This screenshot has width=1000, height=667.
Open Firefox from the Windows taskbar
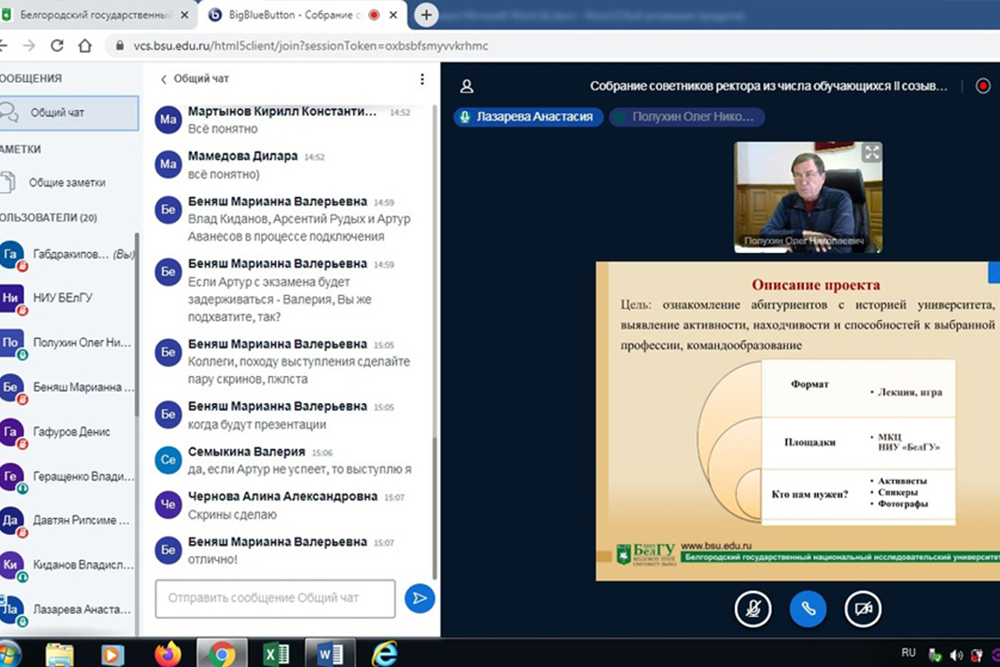tap(167, 653)
